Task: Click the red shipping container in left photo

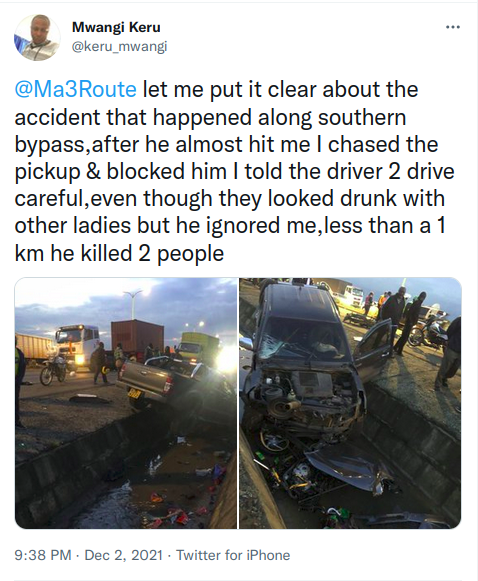Action: tap(137, 339)
